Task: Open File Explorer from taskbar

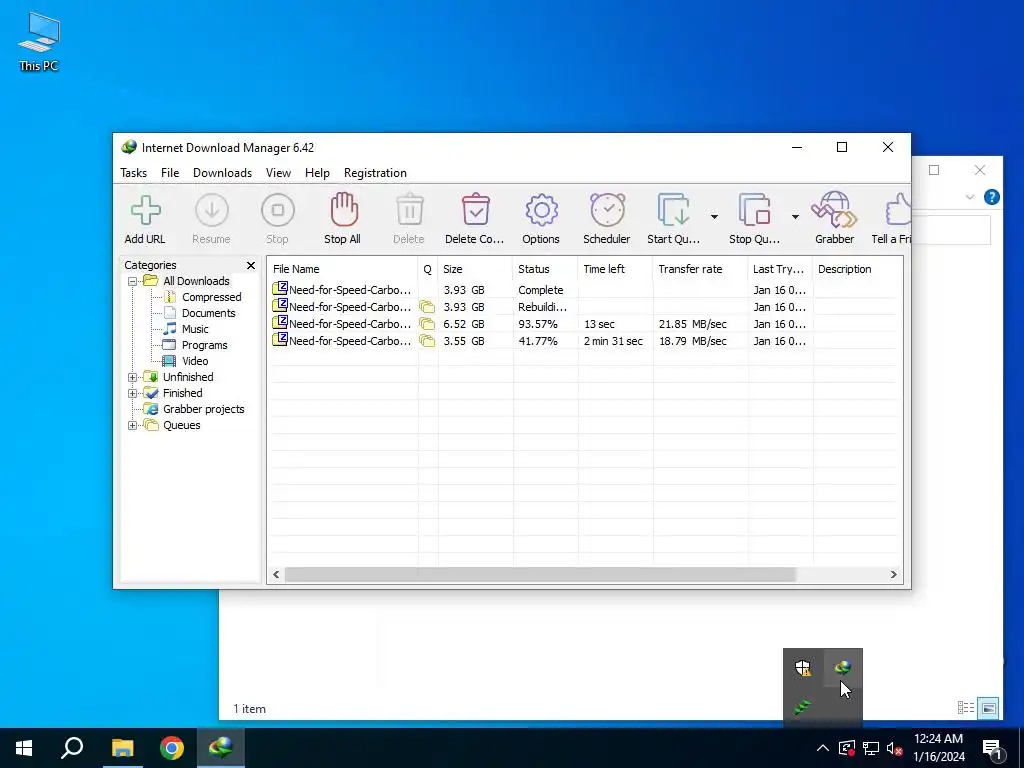Action: click(x=122, y=748)
